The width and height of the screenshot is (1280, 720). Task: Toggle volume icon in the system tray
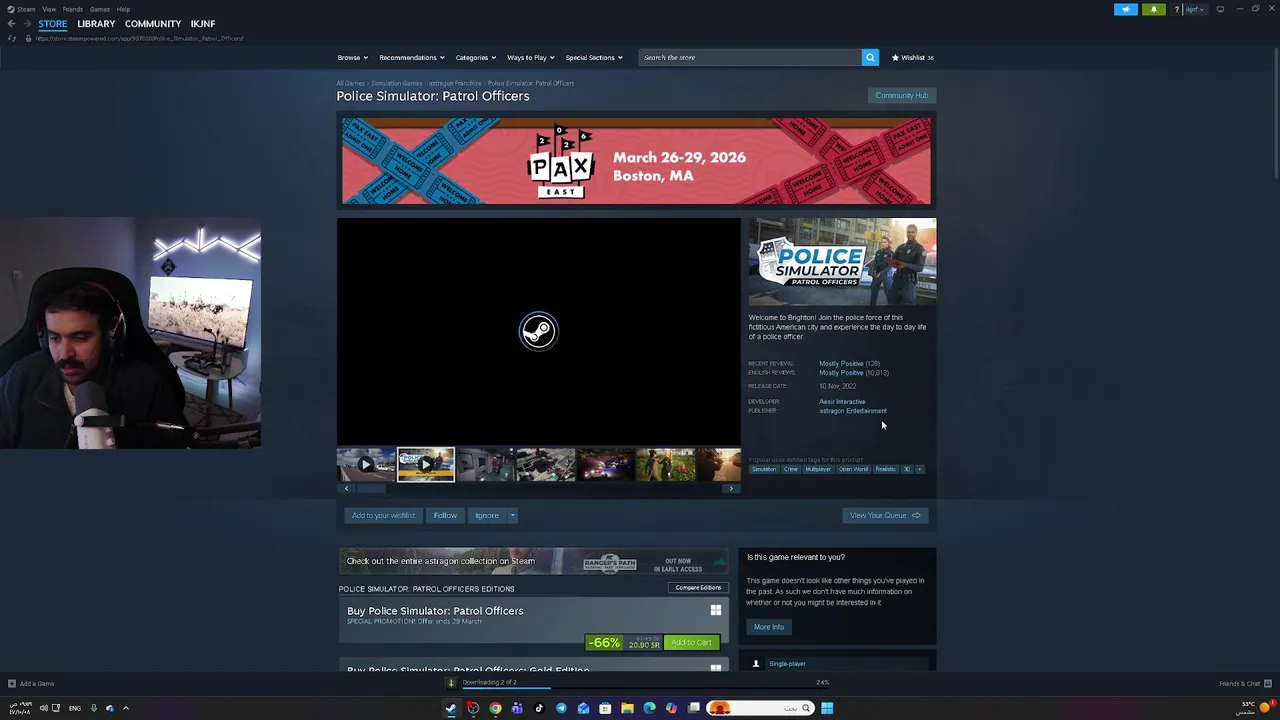pos(43,708)
